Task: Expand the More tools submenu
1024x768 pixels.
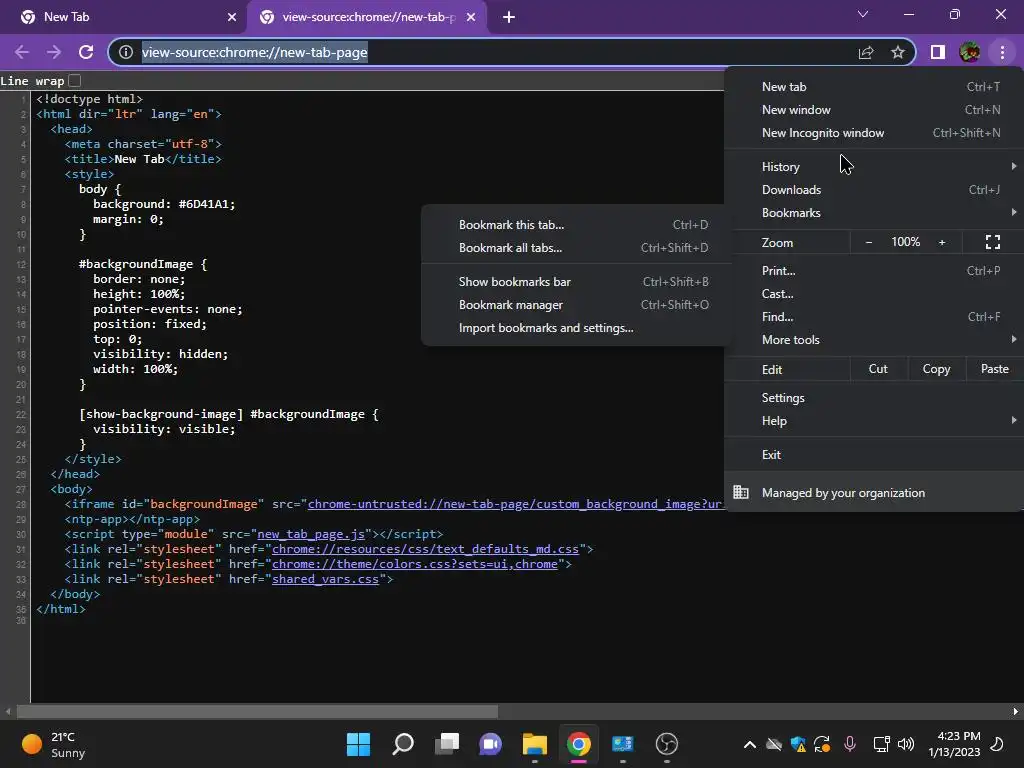Action: [874, 340]
